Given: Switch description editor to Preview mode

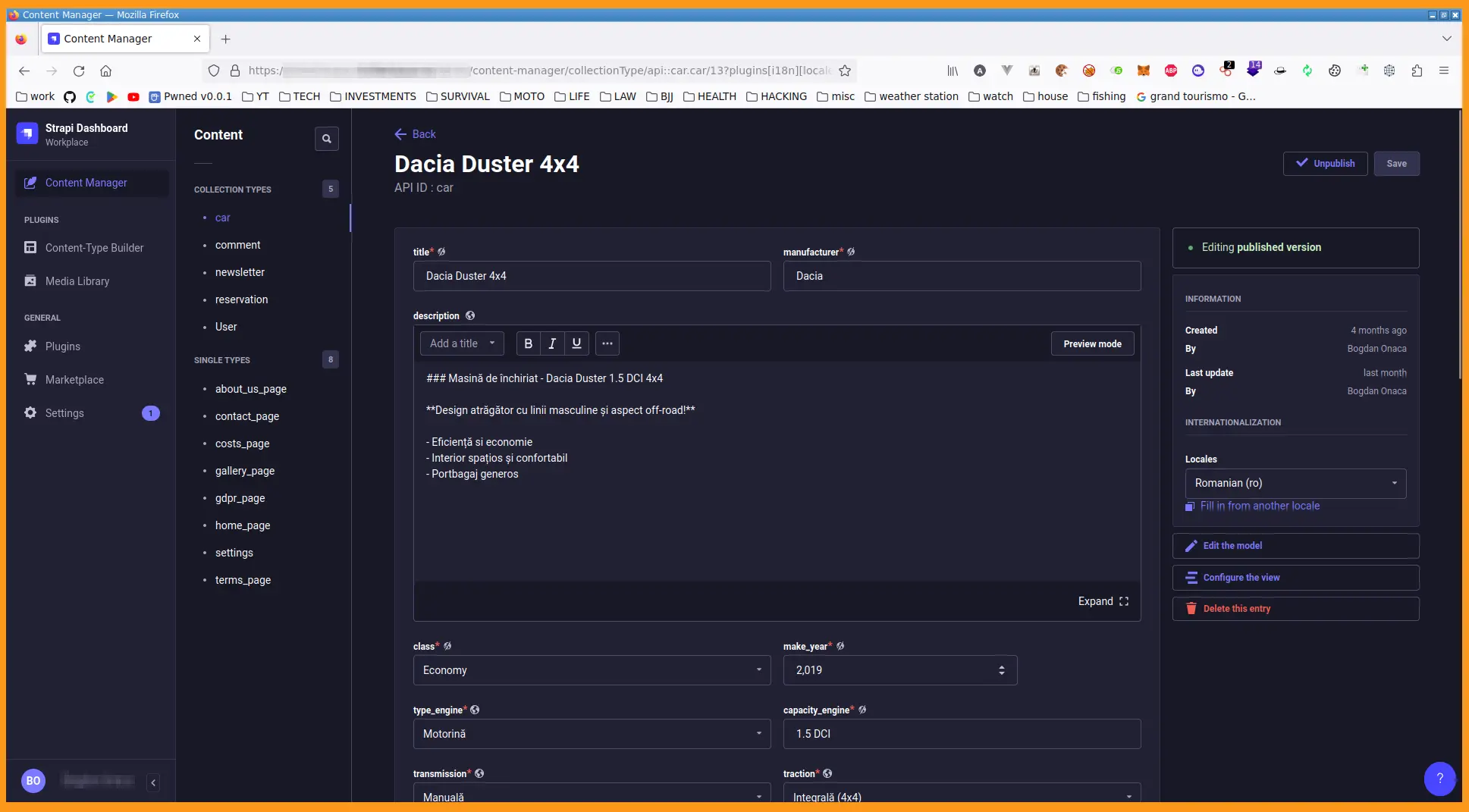Looking at the screenshot, I should (x=1092, y=343).
